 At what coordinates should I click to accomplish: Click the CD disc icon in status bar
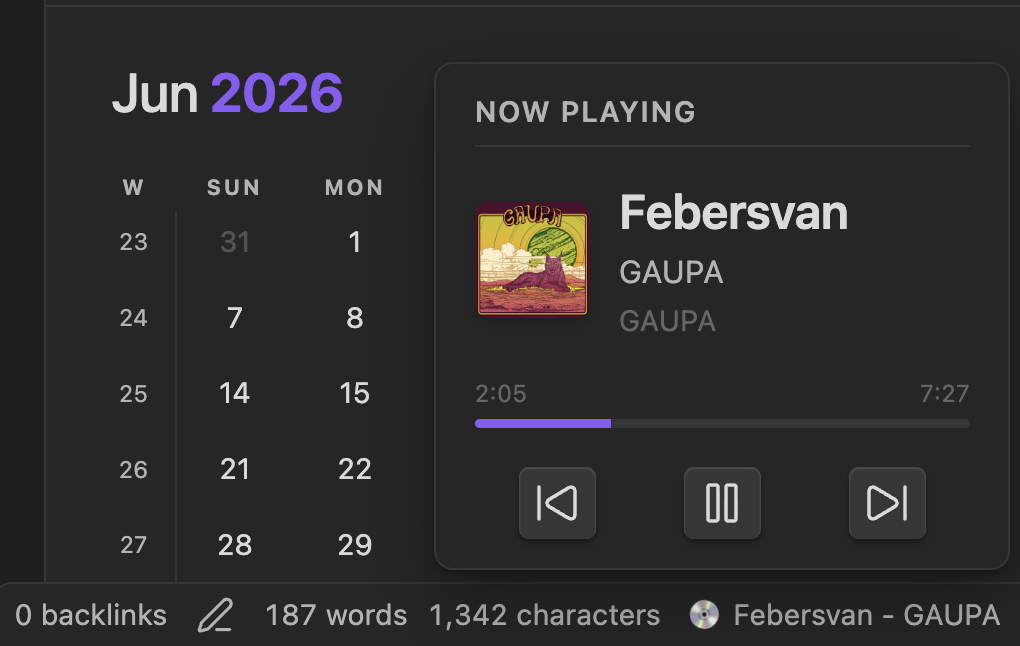[x=704, y=615]
